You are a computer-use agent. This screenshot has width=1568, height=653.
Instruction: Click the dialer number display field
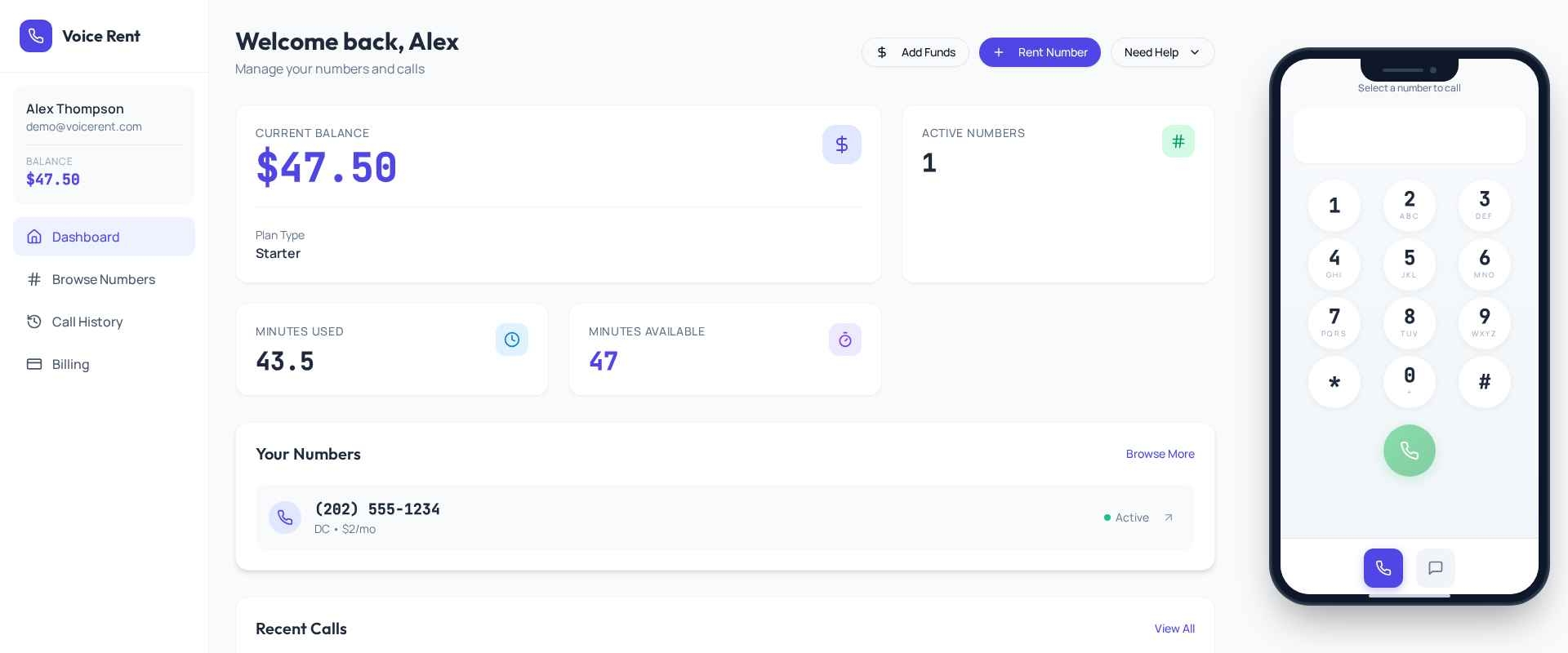(1409, 135)
